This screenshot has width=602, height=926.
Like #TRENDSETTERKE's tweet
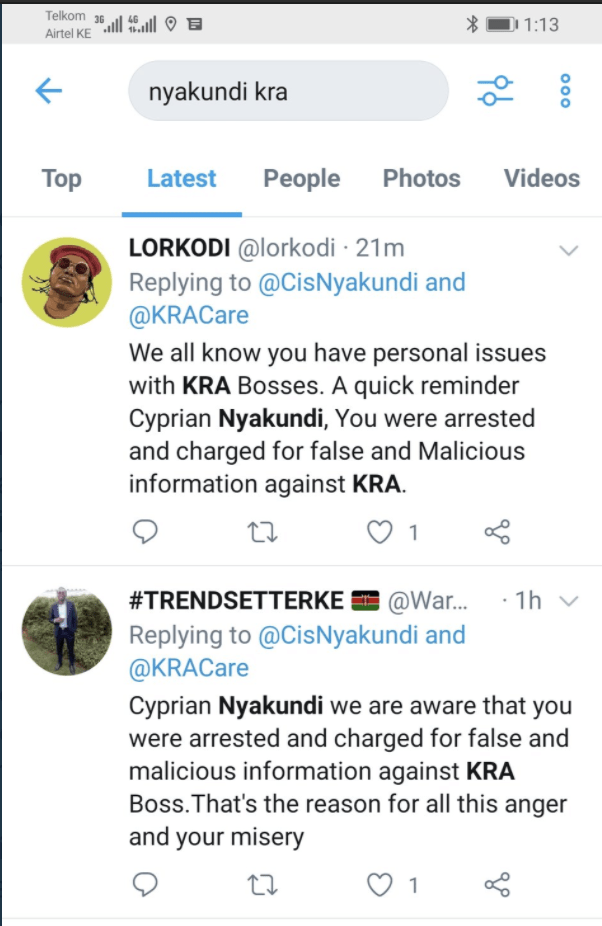tap(380, 884)
